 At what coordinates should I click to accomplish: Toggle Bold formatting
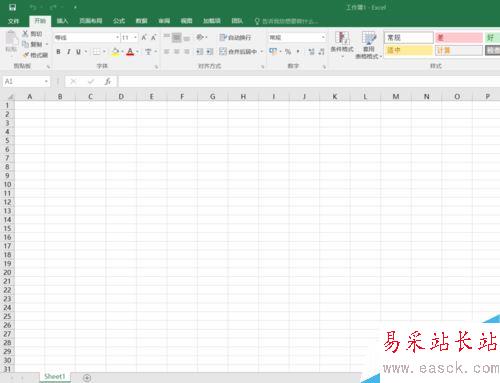point(59,52)
